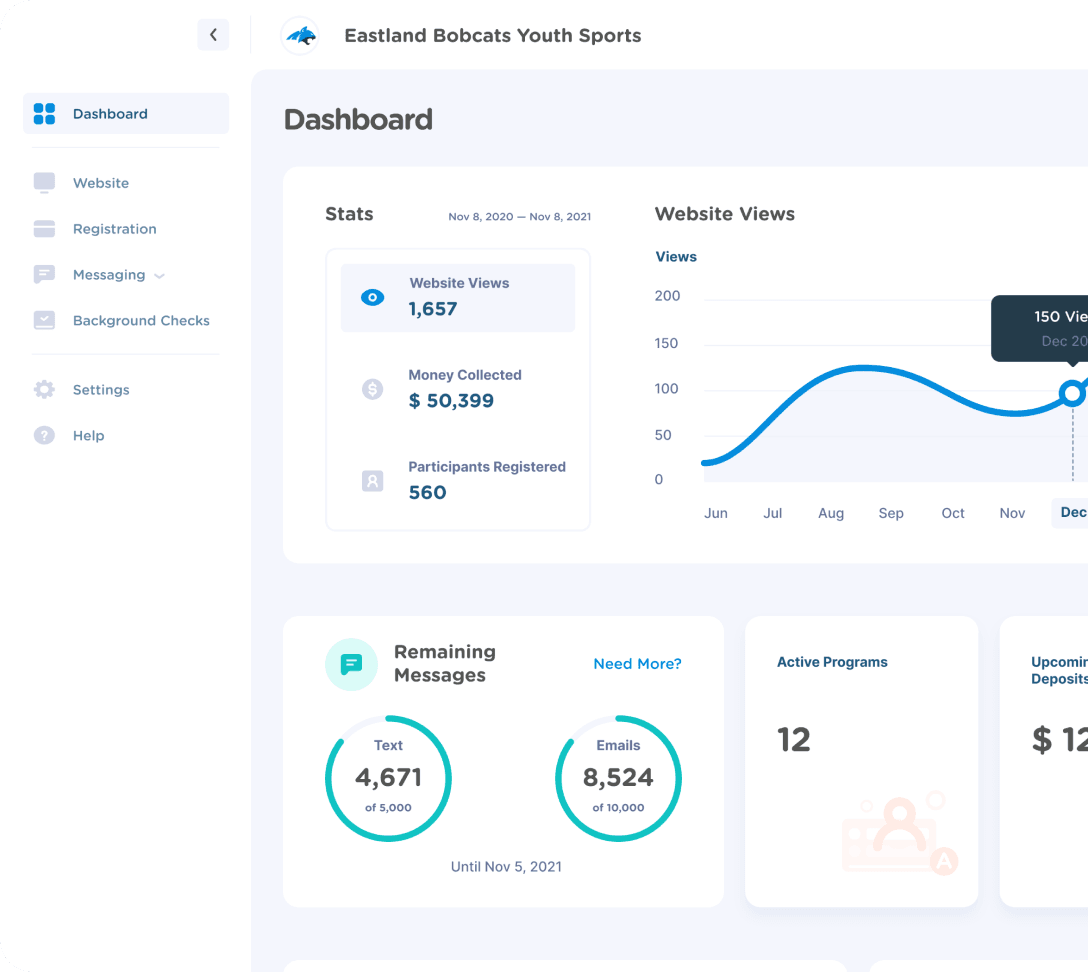
Task: Expand the Messaging menu
Action: pyautogui.click(x=159, y=275)
